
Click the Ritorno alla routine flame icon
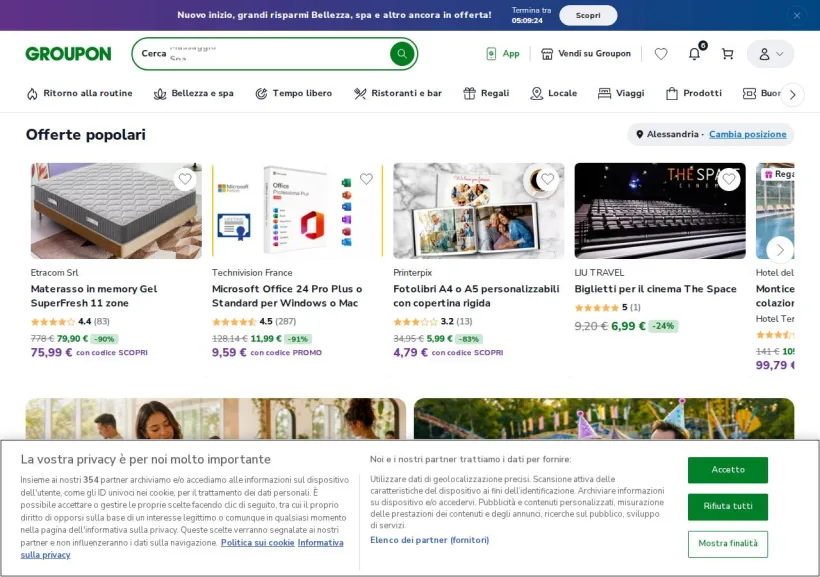(32, 94)
